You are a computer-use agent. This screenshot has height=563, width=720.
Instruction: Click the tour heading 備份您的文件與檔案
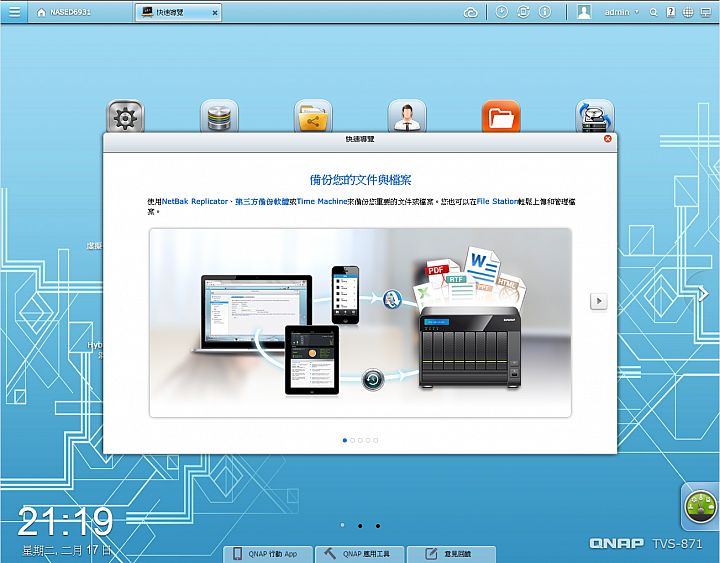click(360, 180)
